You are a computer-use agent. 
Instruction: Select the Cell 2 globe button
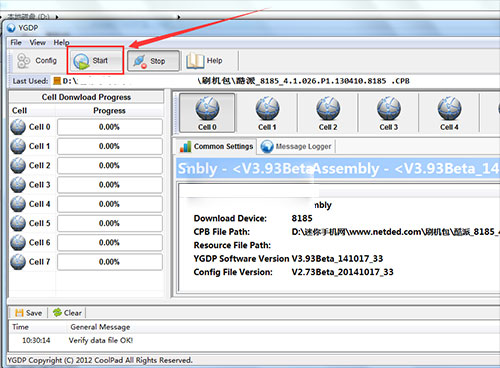point(328,113)
